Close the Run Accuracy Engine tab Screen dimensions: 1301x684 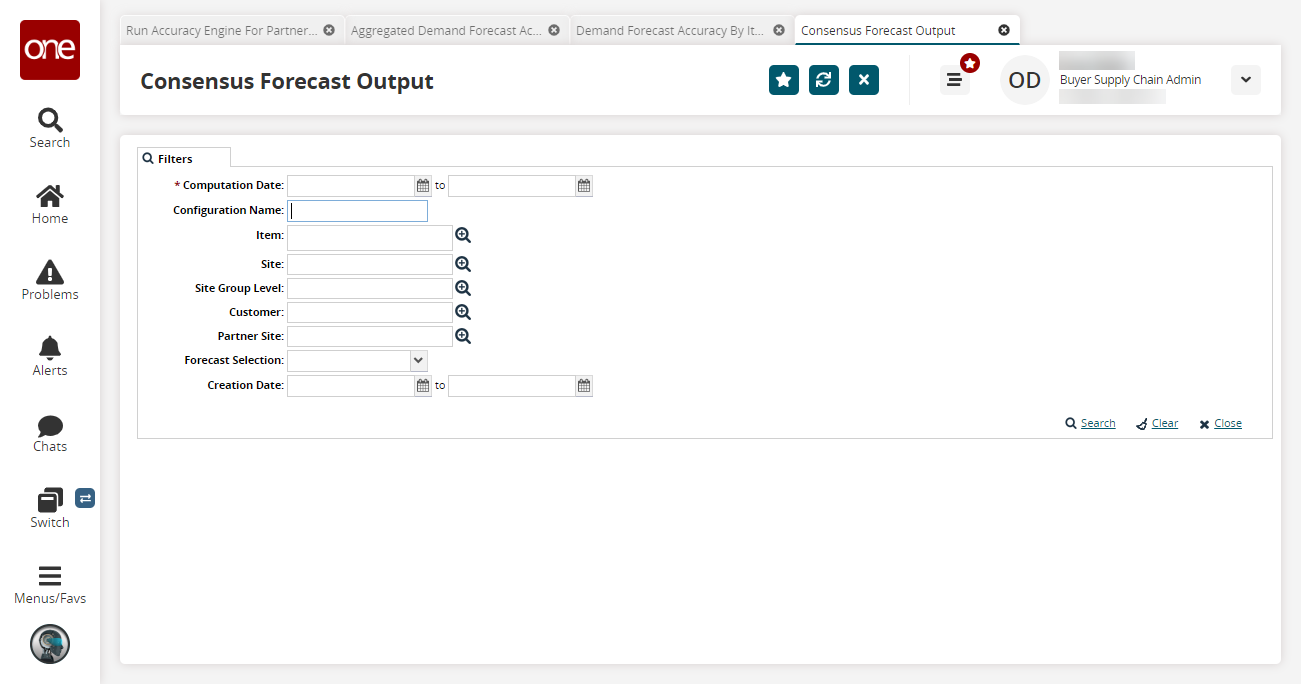(329, 30)
